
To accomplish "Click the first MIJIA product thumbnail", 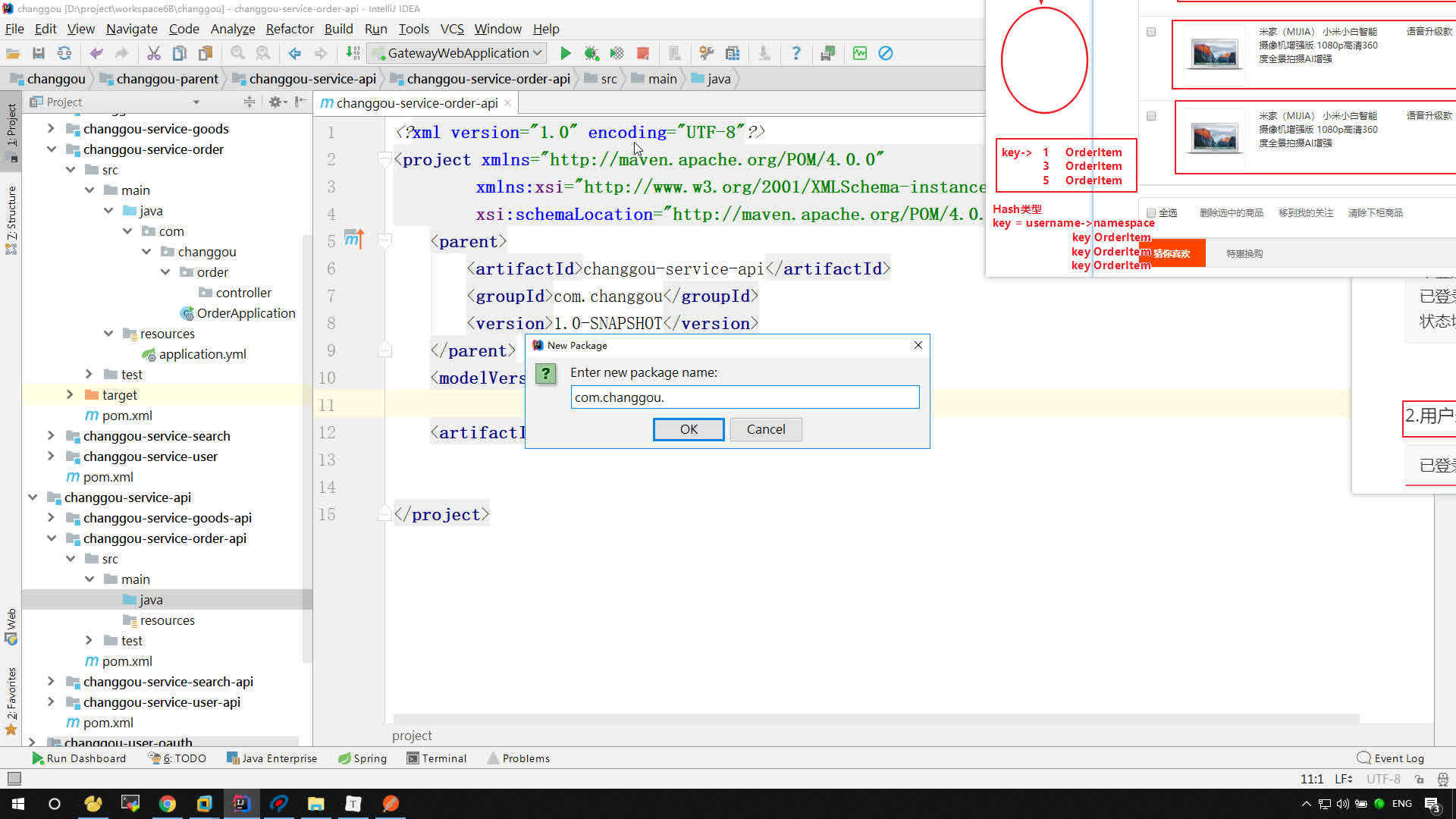I will [1214, 53].
